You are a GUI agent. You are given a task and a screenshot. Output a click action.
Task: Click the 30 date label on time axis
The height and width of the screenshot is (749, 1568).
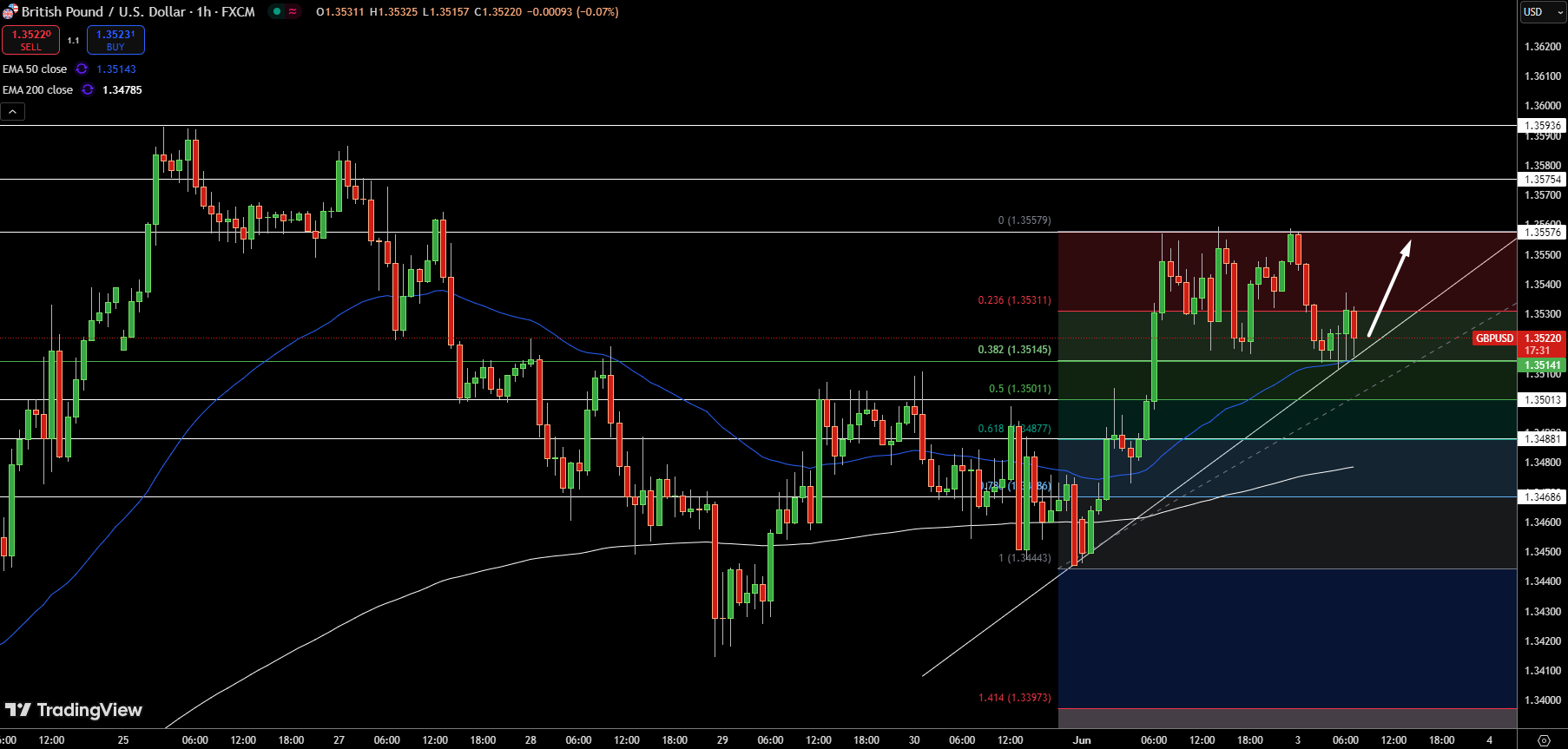pos(914,740)
